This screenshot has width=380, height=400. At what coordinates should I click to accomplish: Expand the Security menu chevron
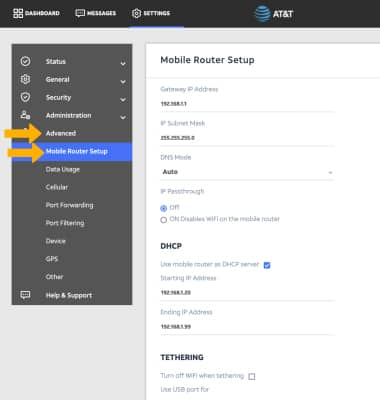tap(123, 99)
